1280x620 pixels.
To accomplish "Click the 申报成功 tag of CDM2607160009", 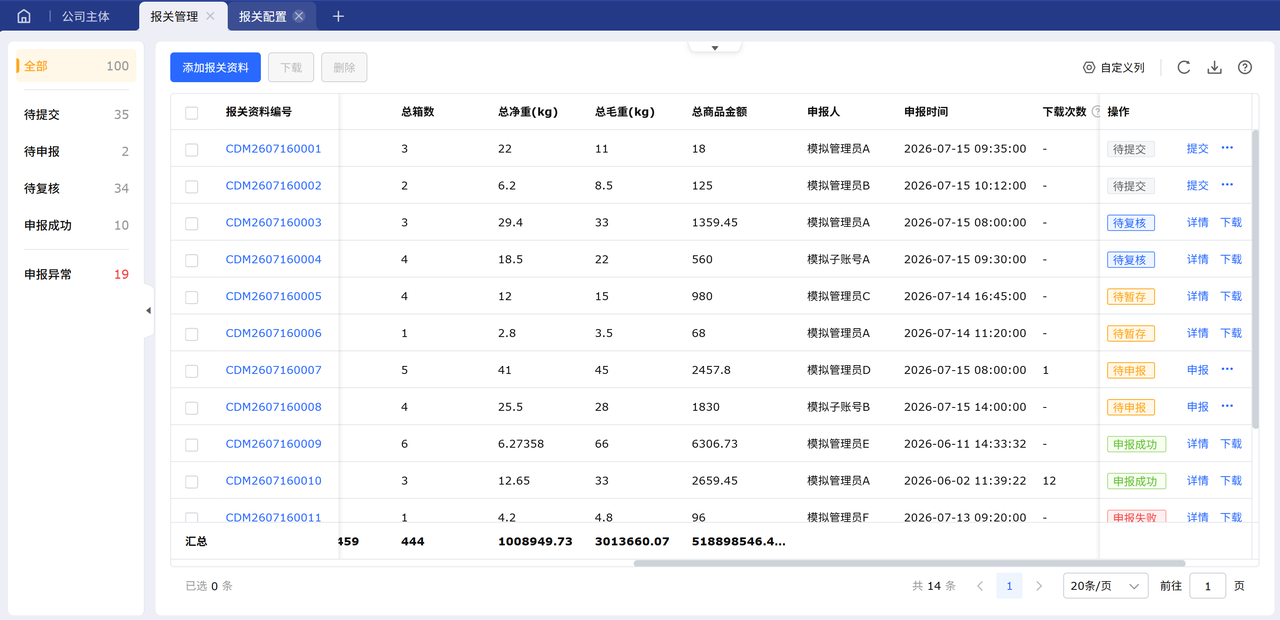I will [x=1136, y=444].
